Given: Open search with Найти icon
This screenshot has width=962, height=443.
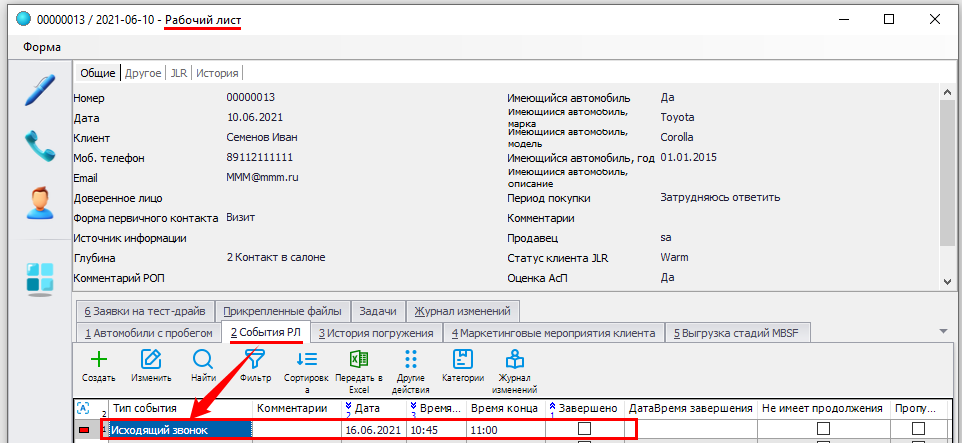Looking at the screenshot, I should pos(203,367).
